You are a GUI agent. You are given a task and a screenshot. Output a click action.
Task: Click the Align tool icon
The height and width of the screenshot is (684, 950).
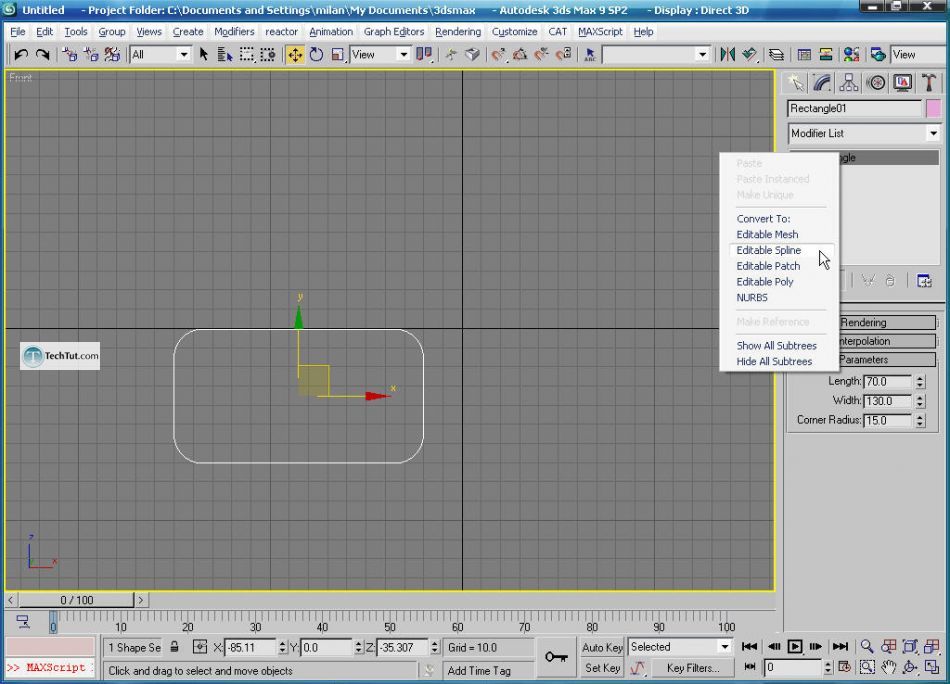tap(750, 55)
